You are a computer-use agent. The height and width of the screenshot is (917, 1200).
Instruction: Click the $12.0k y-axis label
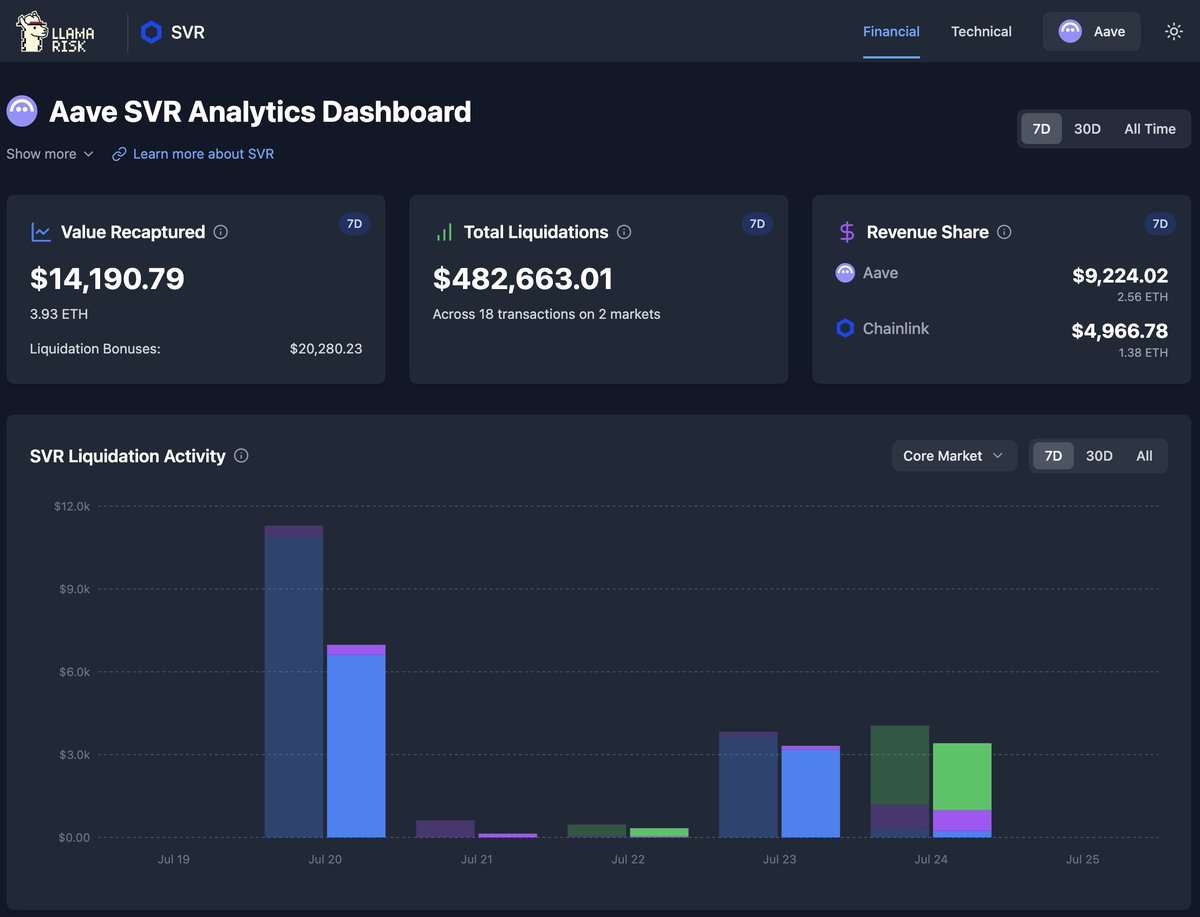(72, 507)
